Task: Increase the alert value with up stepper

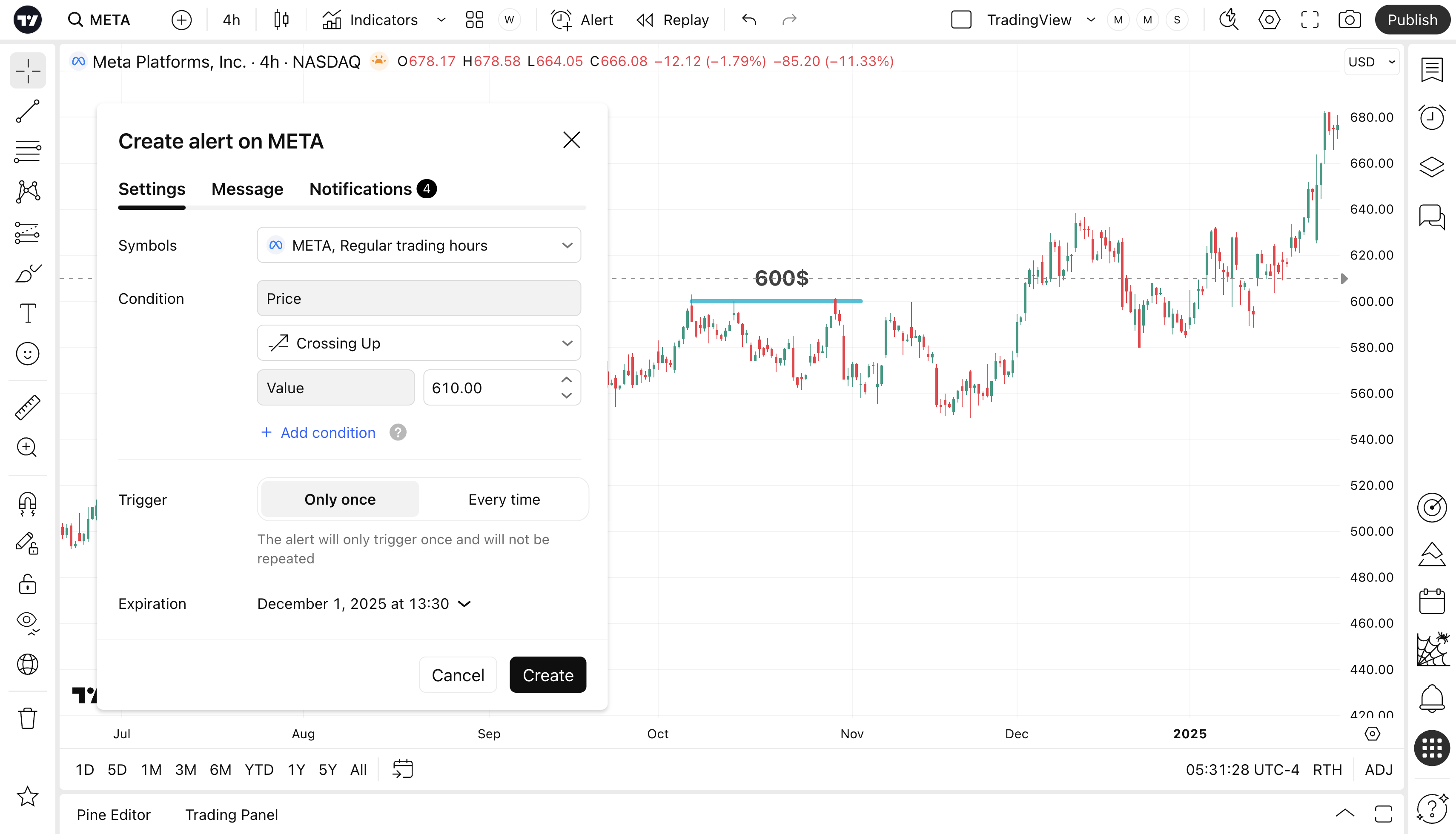Action: (566, 380)
